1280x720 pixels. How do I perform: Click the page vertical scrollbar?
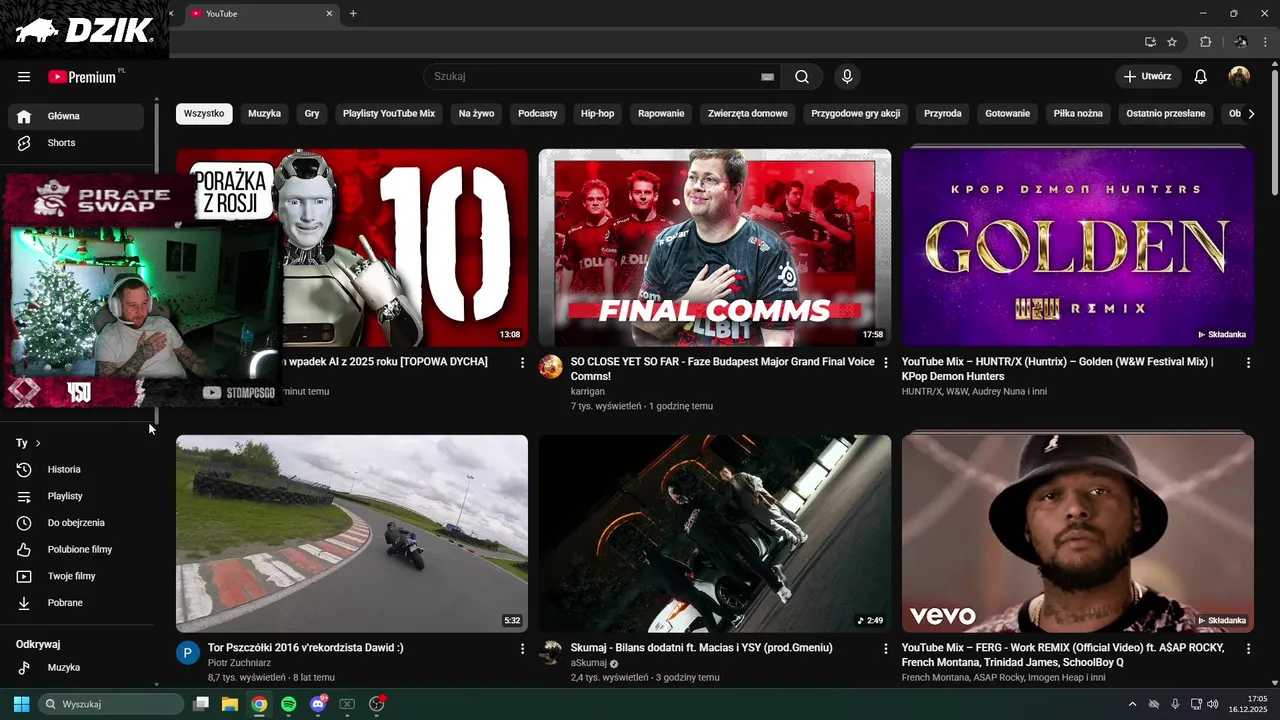(1274, 131)
